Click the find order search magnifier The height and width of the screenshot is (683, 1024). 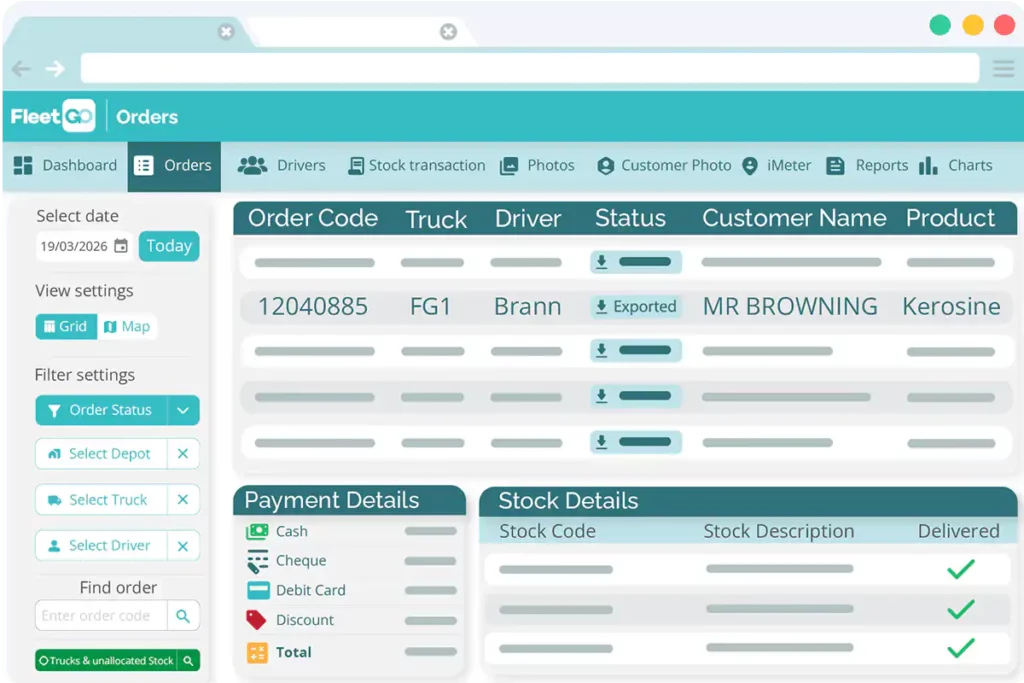pos(183,616)
